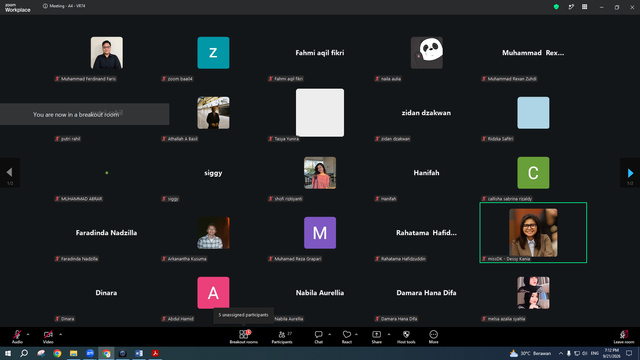Select Arkanantha Kusuma photo tile

(213, 233)
